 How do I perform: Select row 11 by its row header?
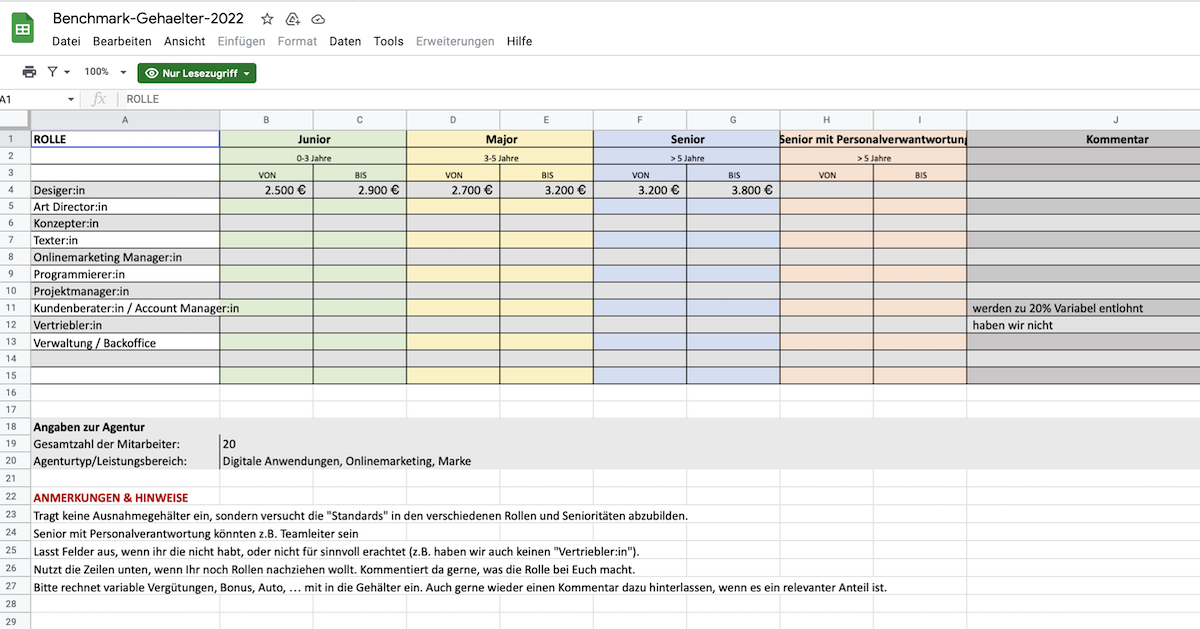(15, 308)
